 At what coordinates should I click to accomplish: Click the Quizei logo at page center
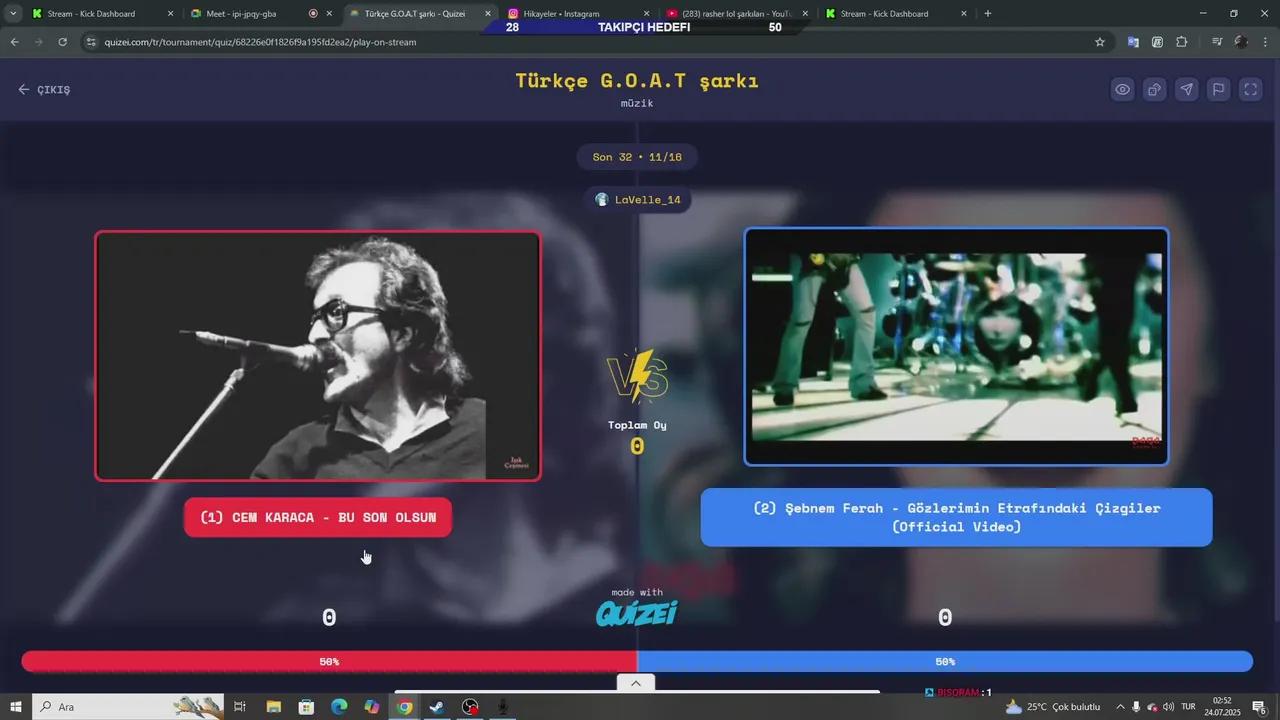pos(637,612)
